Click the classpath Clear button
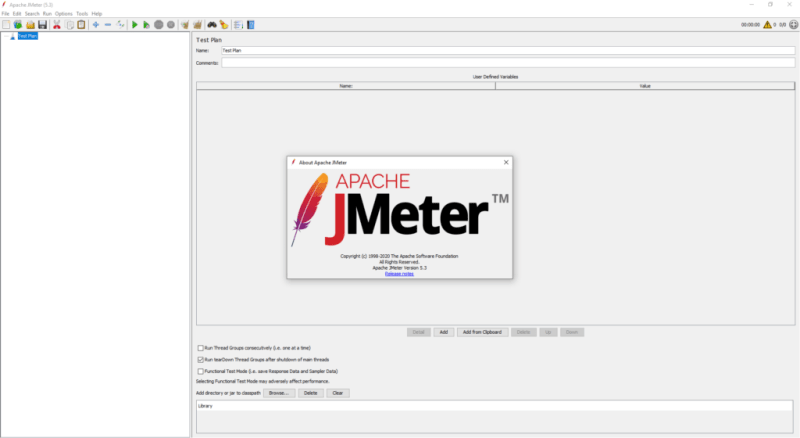Viewport: 800px width, 438px height. 338,393
